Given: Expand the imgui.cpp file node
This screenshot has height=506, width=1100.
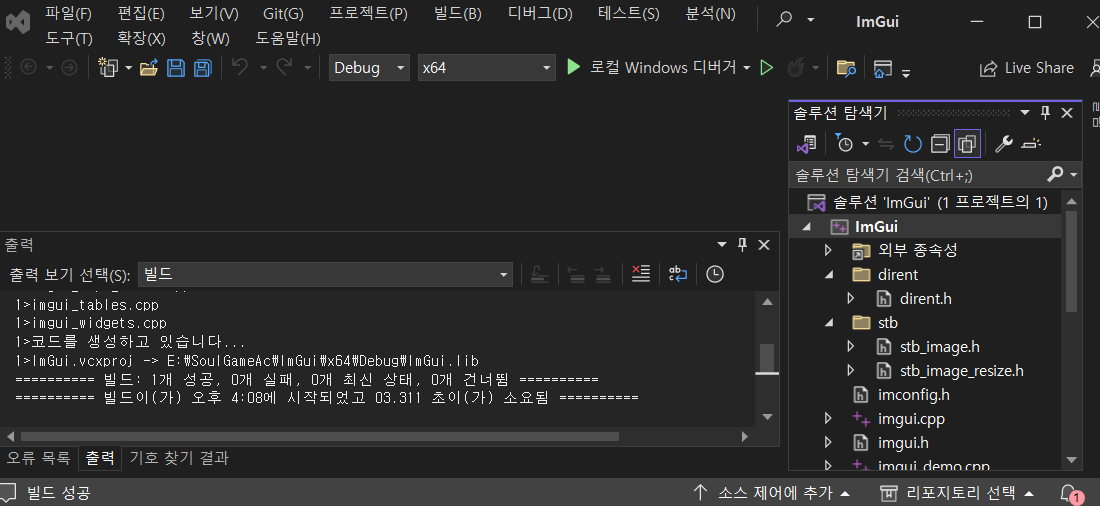Looking at the screenshot, I should (x=828, y=419).
